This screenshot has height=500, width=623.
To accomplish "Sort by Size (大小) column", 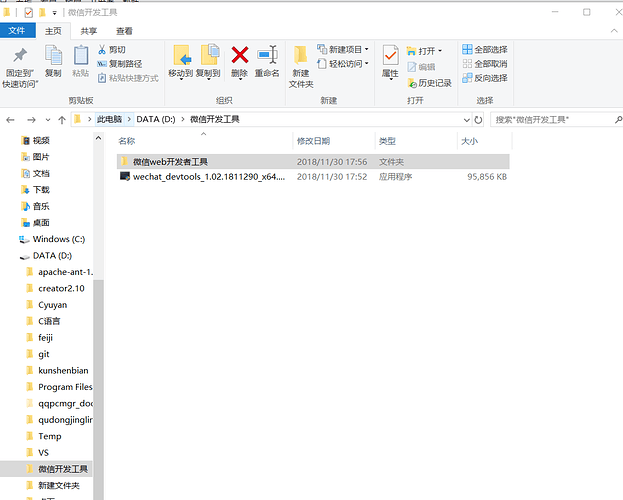I will point(485,141).
